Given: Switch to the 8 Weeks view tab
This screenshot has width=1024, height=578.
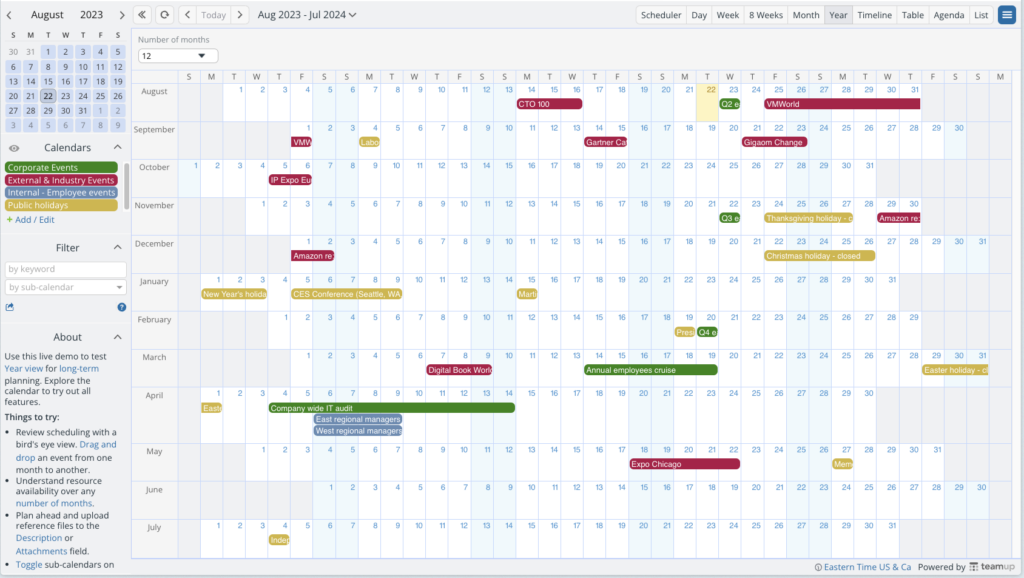Looking at the screenshot, I should pos(764,14).
